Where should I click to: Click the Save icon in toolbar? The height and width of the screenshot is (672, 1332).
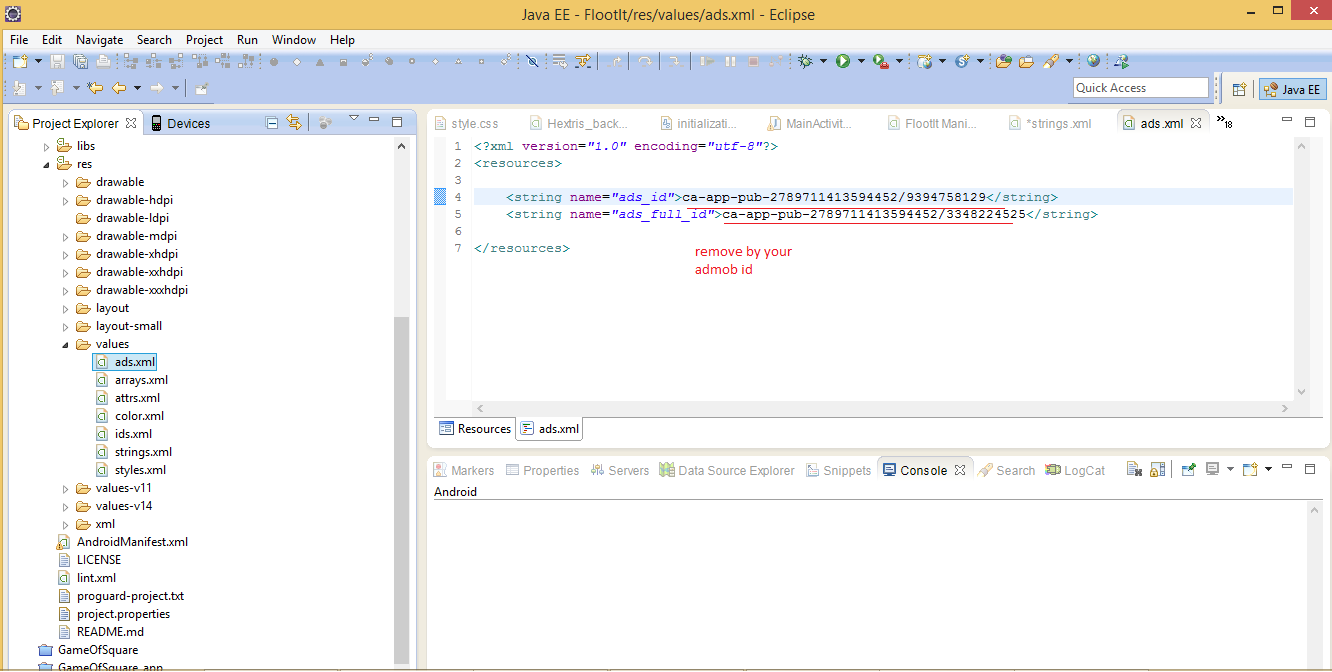click(x=58, y=61)
